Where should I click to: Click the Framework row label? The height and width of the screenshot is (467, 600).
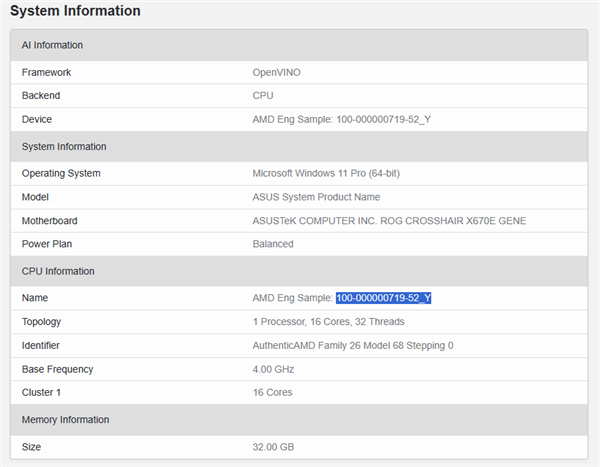click(x=46, y=72)
